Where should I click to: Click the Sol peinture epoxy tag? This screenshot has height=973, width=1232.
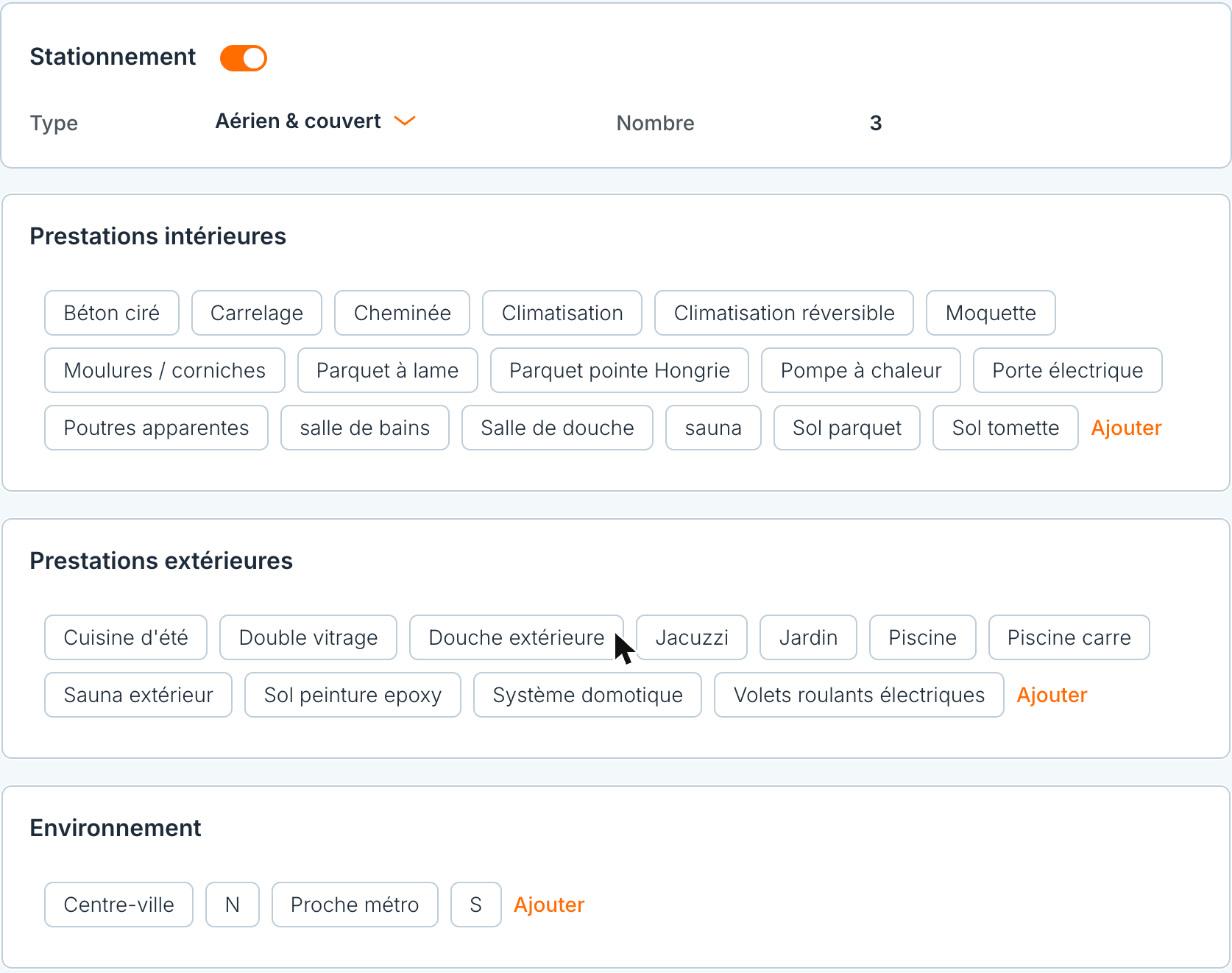(x=352, y=695)
